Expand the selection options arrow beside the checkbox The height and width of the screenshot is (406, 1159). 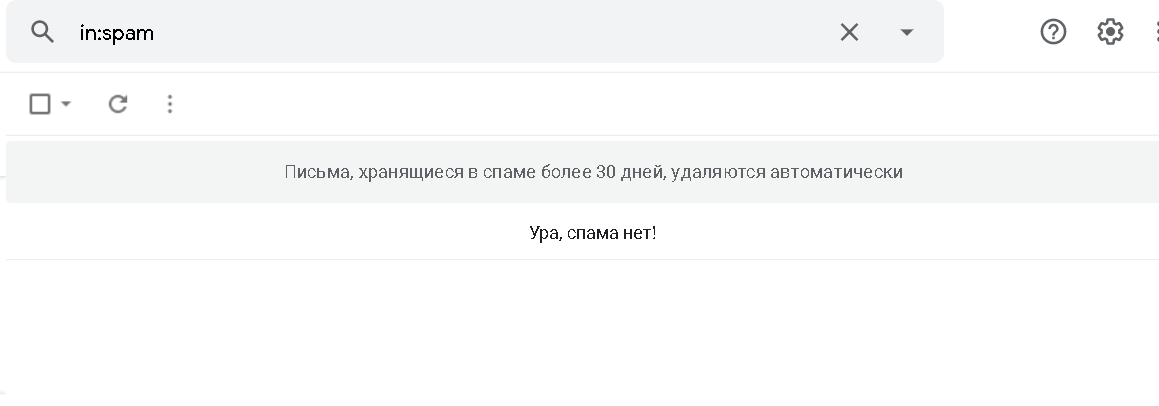[x=66, y=104]
